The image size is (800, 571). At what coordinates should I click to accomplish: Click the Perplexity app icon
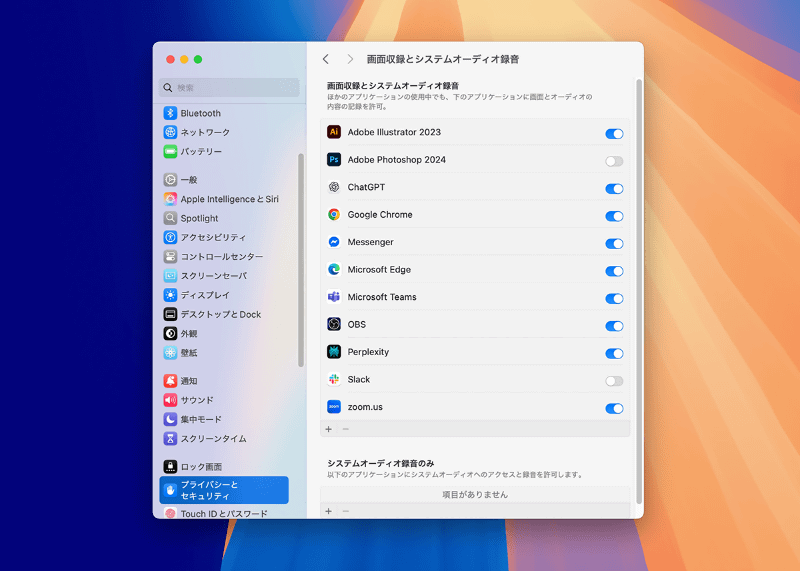(334, 352)
